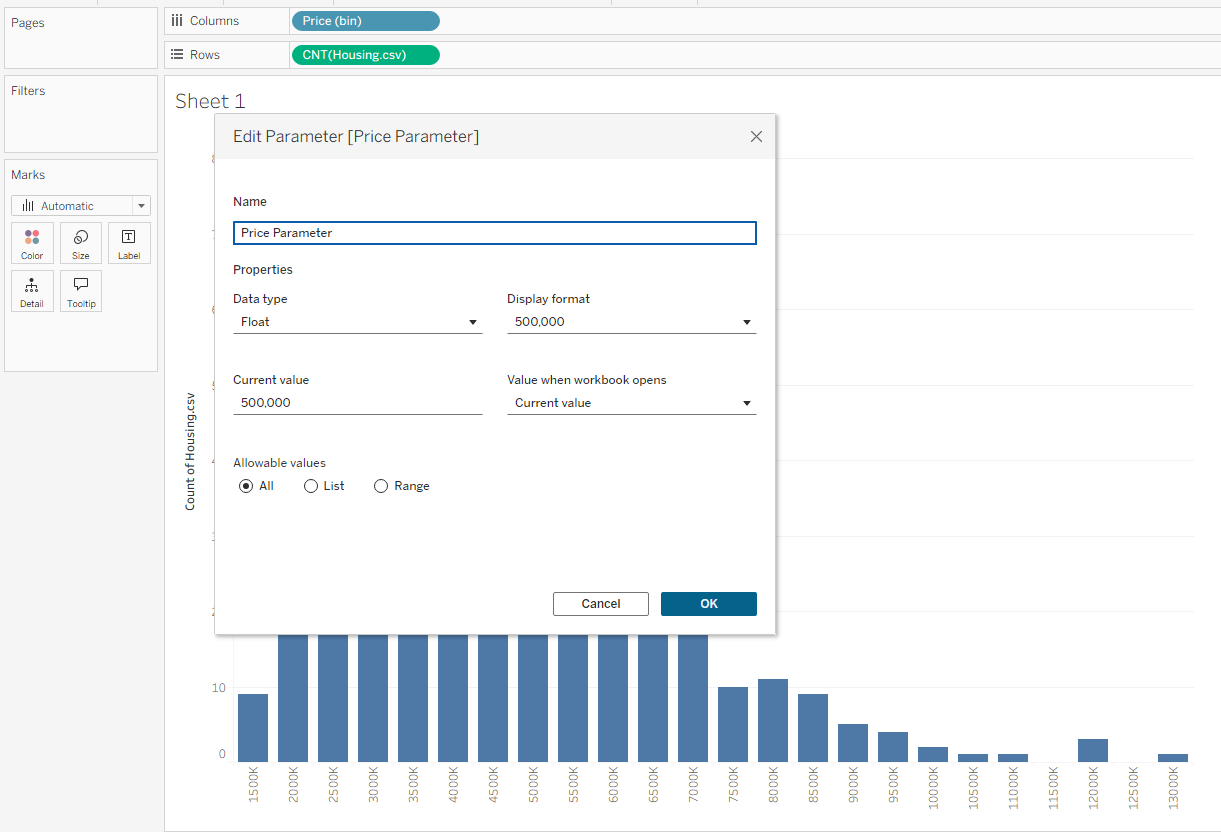
Task: Click the Rows shelf icon
Action: [177, 55]
